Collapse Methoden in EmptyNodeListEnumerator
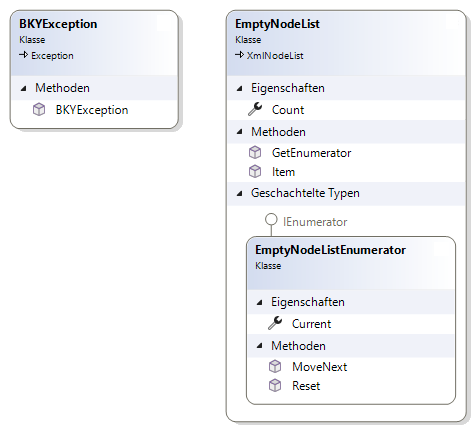 tap(259, 346)
